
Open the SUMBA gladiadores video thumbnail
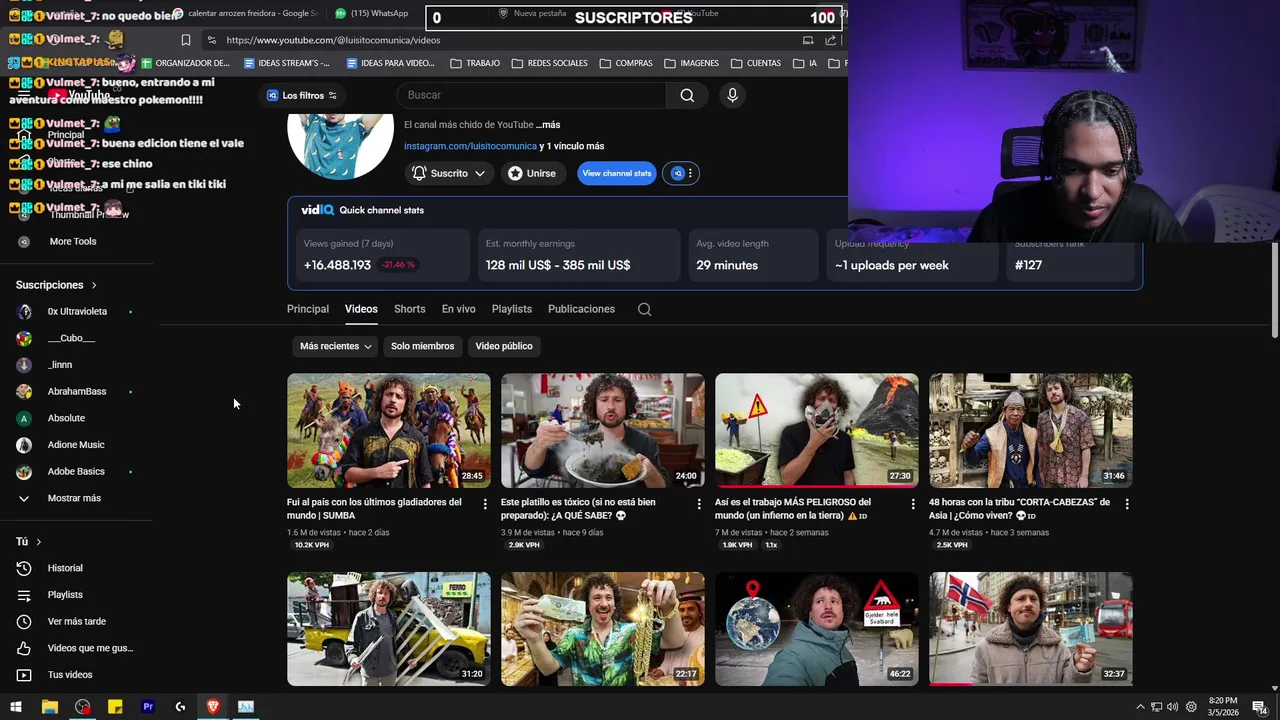point(389,430)
